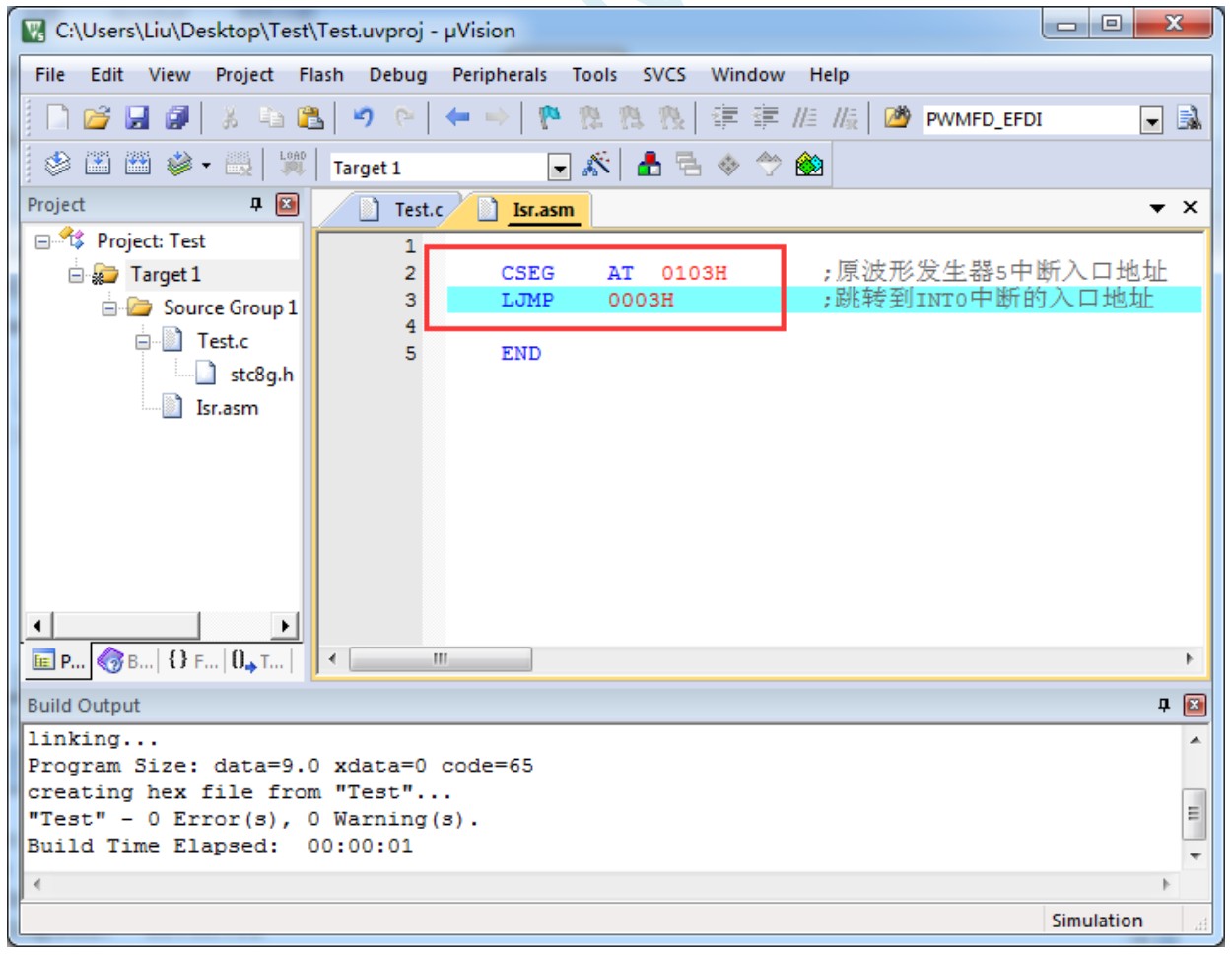1232x955 pixels.
Task: Click the Copy icon
Action: coord(271,118)
